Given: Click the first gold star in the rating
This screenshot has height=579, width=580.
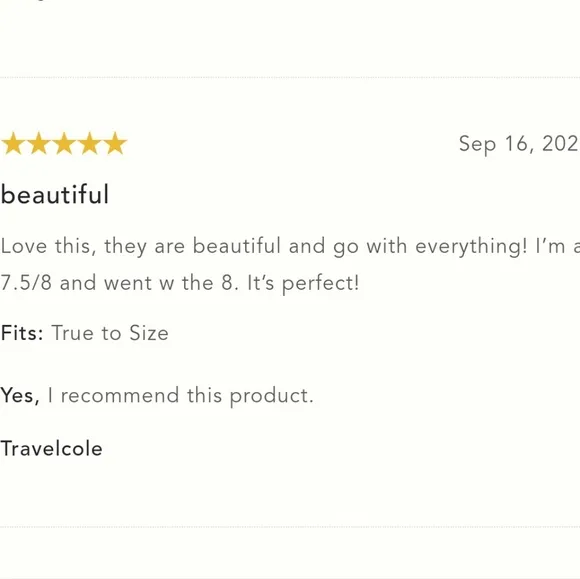Looking at the screenshot, I should (13, 143).
